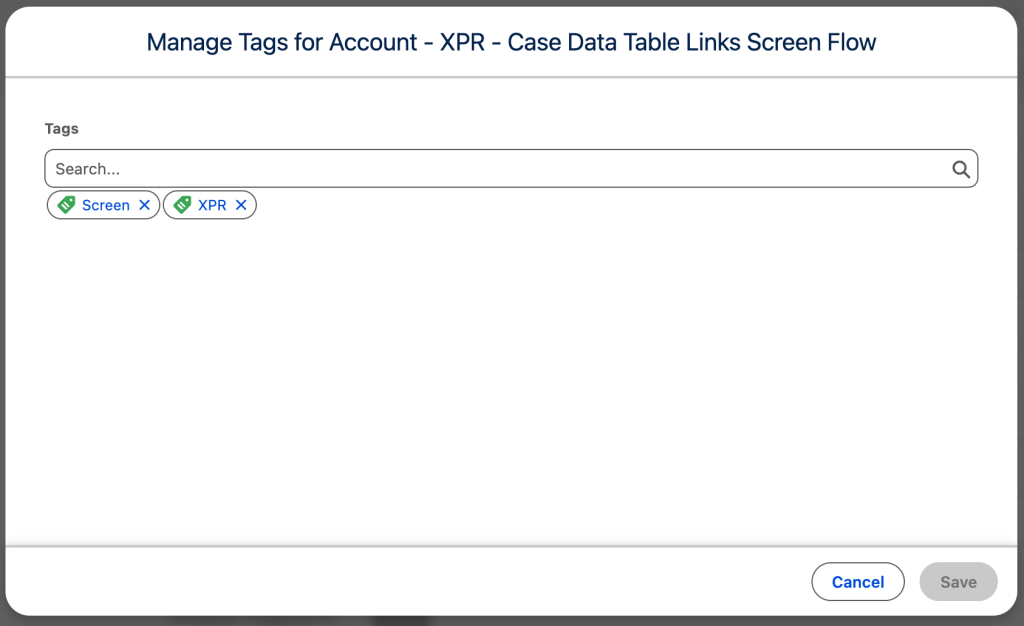Remove the XPR tag with its X
This screenshot has height=626, width=1024.
tap(241, 205)
